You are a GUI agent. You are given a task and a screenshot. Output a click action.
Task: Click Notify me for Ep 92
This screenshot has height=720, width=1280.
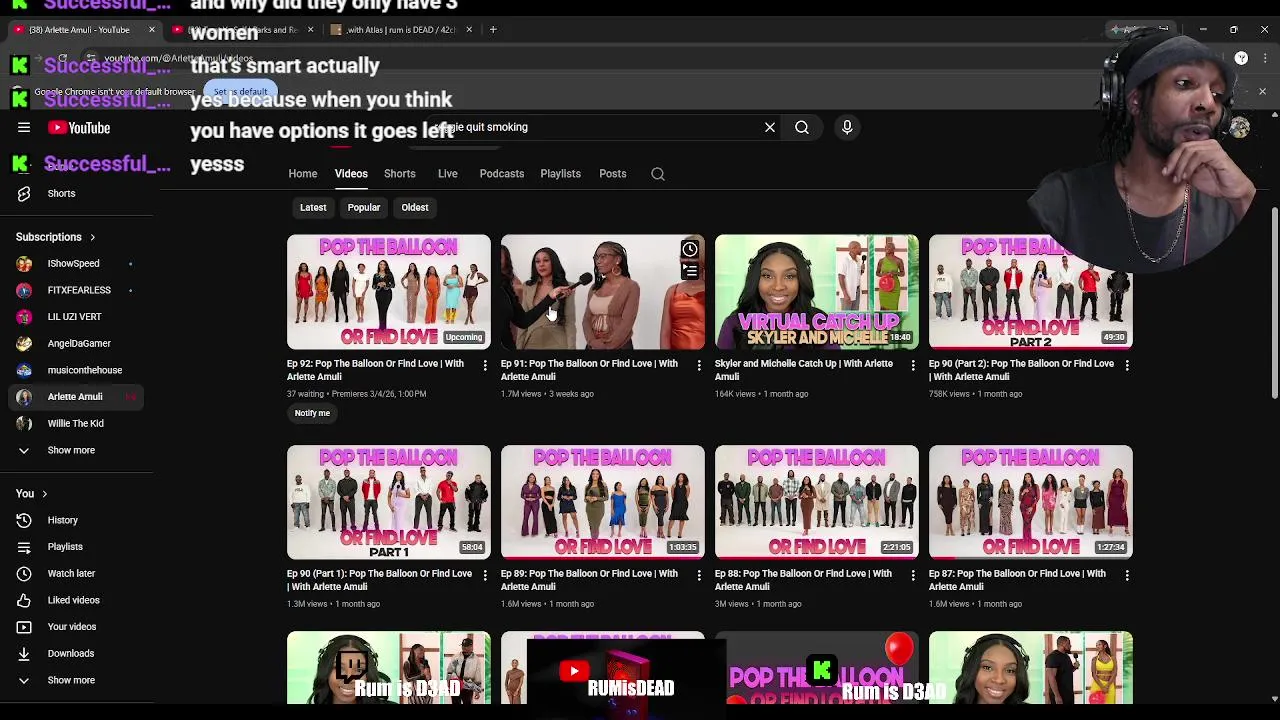tap(312, 413)
